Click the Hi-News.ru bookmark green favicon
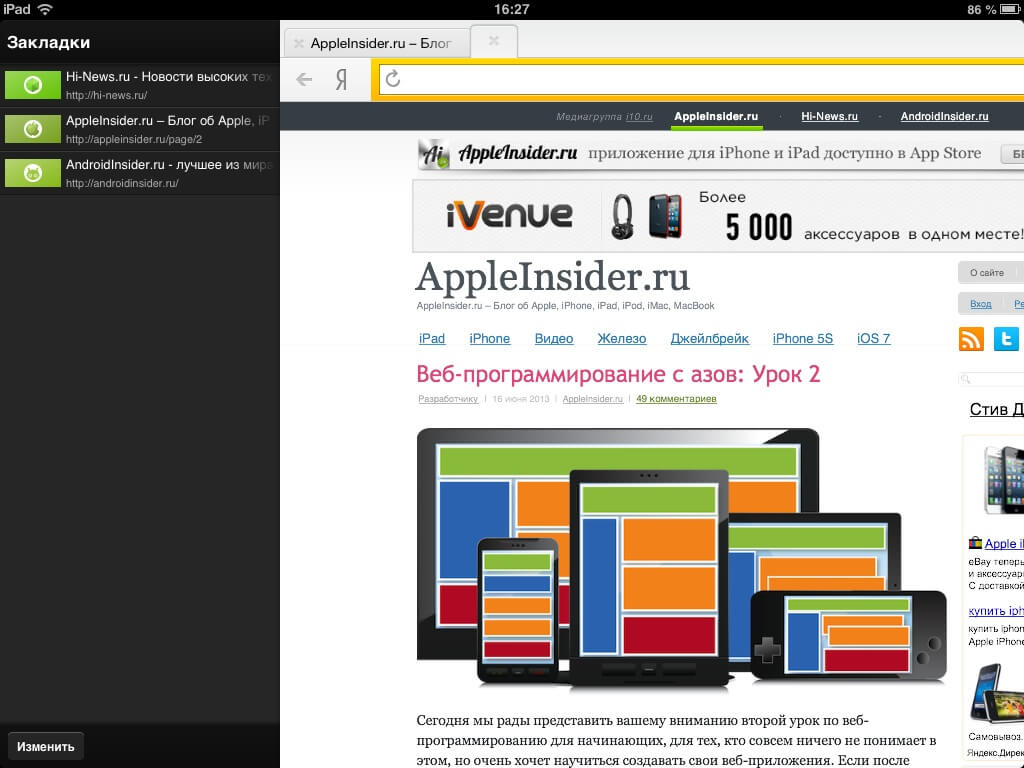Image resolution: width=1024 pixels, height=768 pixels. click(33, 85)
